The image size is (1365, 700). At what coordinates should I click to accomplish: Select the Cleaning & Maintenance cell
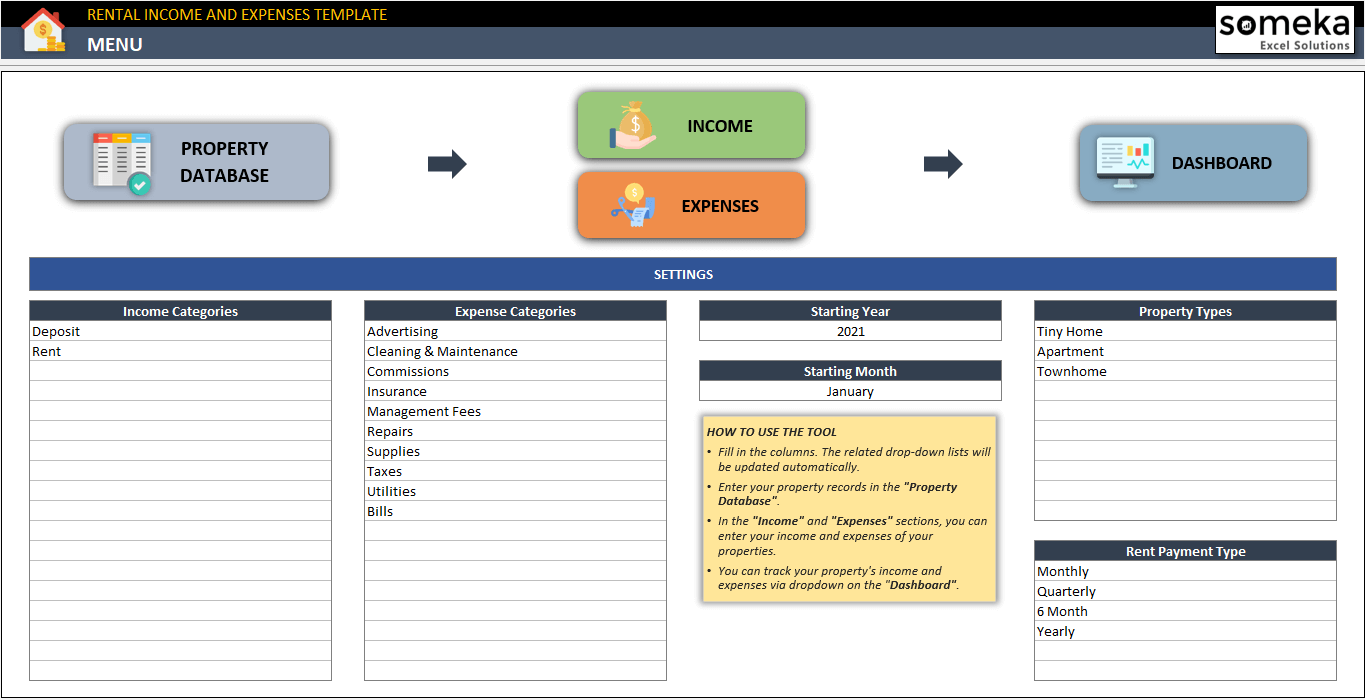[515, 351]
